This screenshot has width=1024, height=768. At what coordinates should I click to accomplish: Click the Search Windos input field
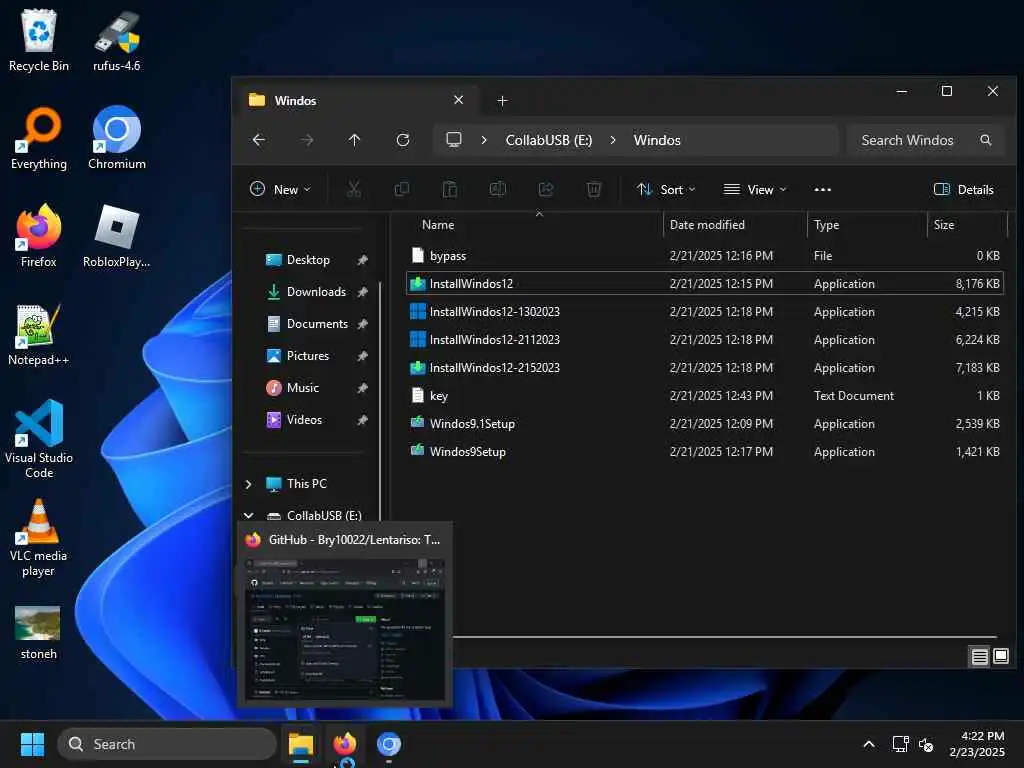coord(925,140)
